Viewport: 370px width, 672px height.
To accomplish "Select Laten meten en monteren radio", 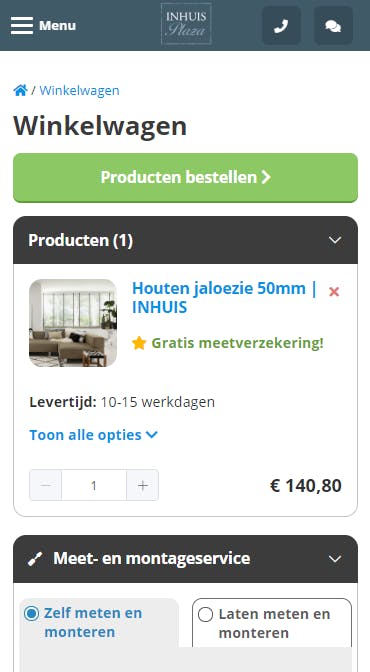I will tap(205, 615).
